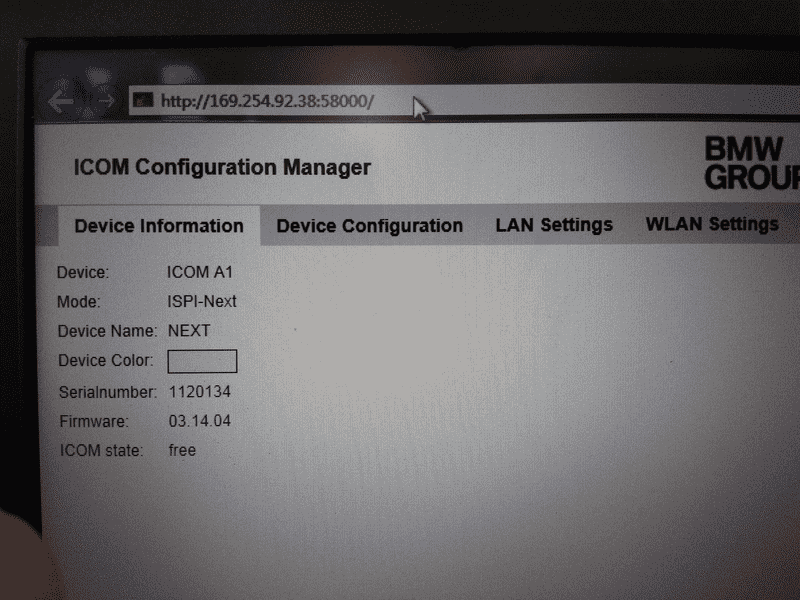This screenshot has width=800, height=600.
Task: Click the ICOM Configuration Manager heading
Action: tap(222, 167)
